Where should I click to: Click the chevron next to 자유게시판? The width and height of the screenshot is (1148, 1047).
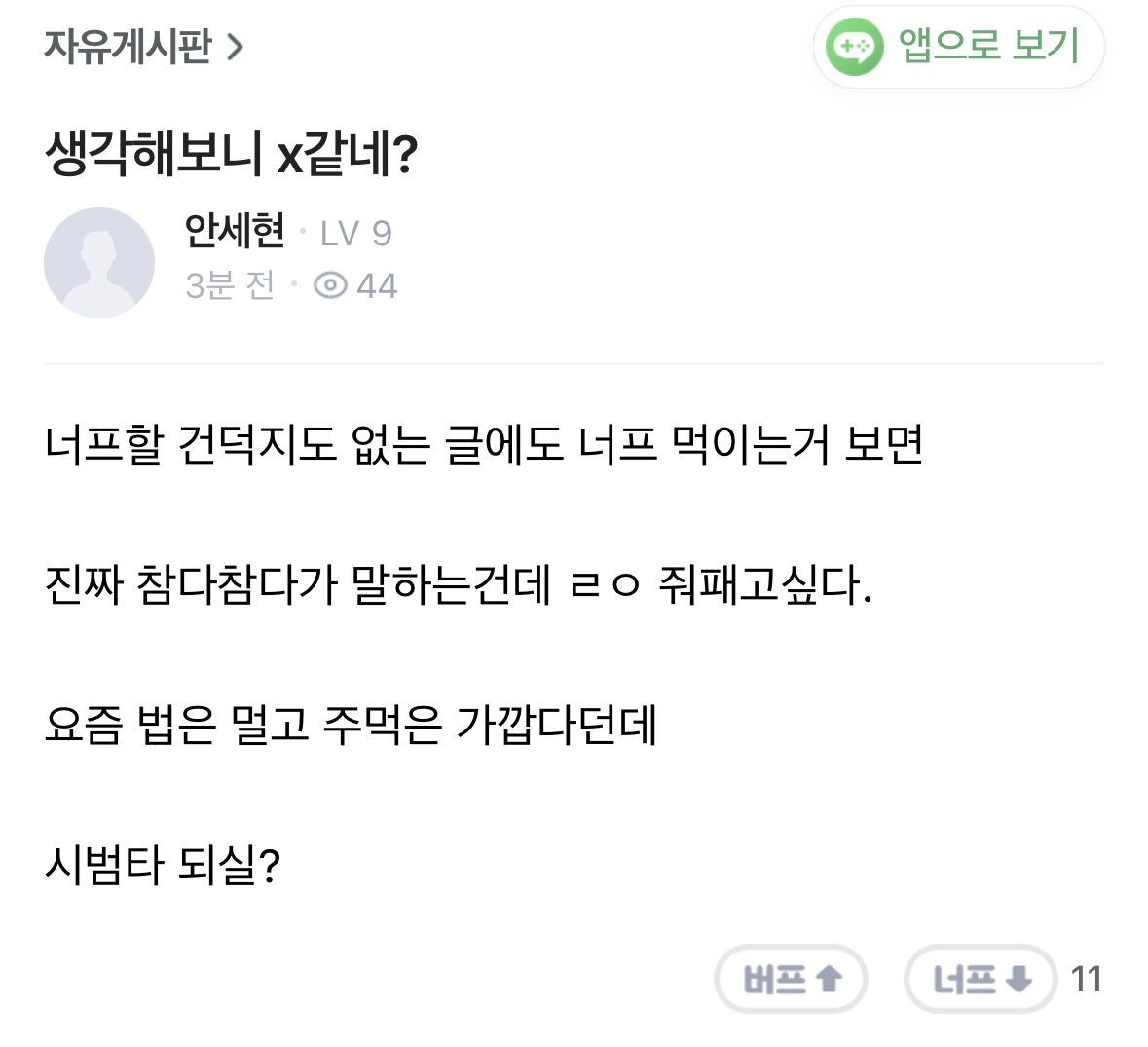click(x=235, y=47)
